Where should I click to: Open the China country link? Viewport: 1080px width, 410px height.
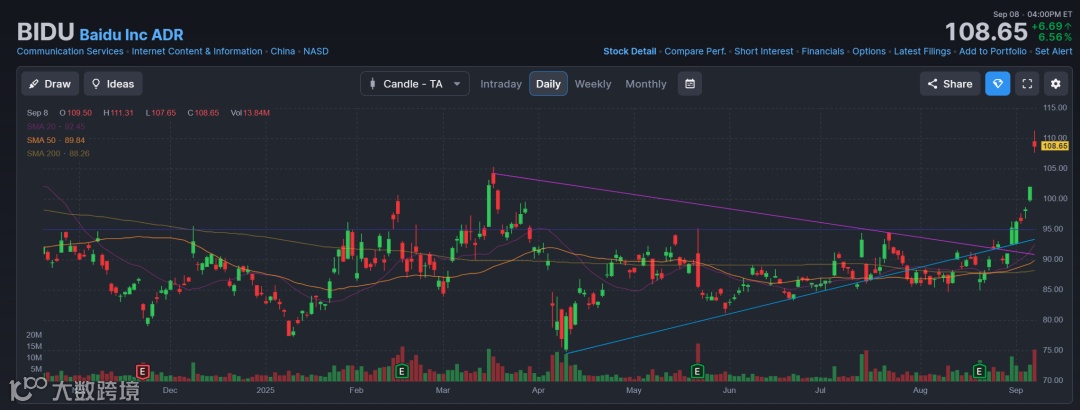pyautogui.click(x=282, y=51)
